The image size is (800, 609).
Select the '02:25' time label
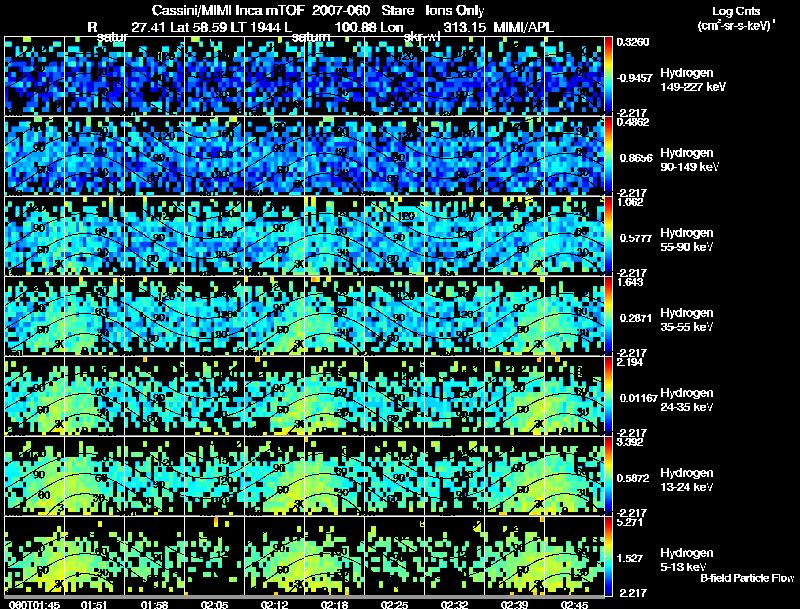pos(394,604)
